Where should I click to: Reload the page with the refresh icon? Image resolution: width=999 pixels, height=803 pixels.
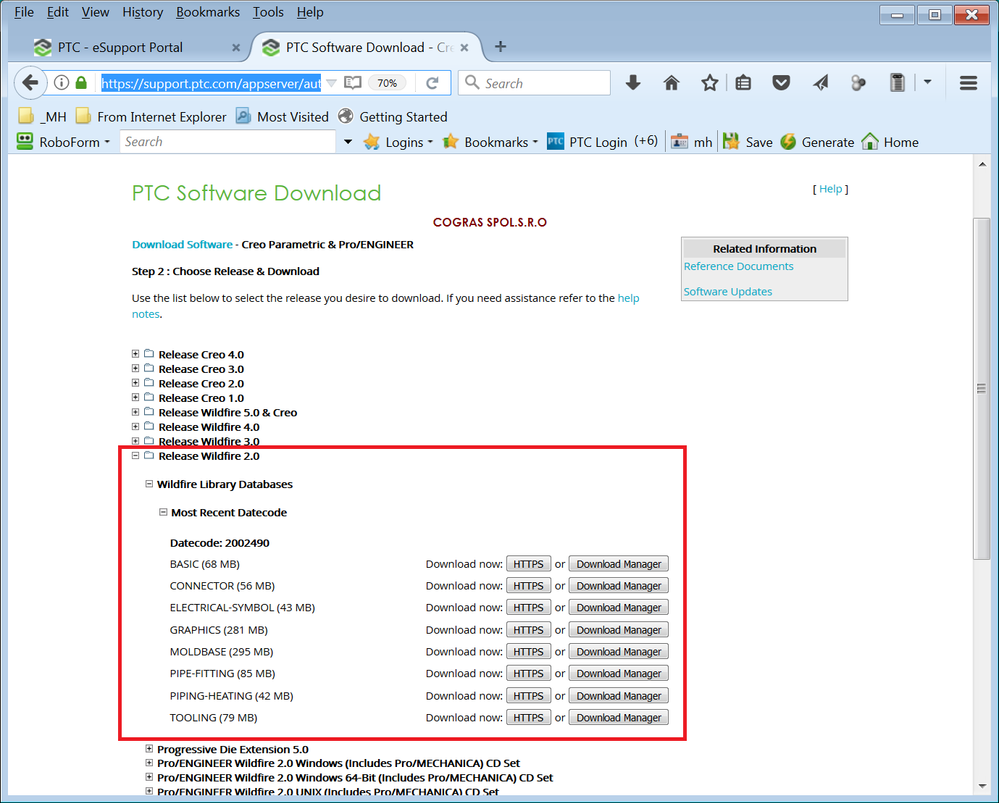click(433, 83)
